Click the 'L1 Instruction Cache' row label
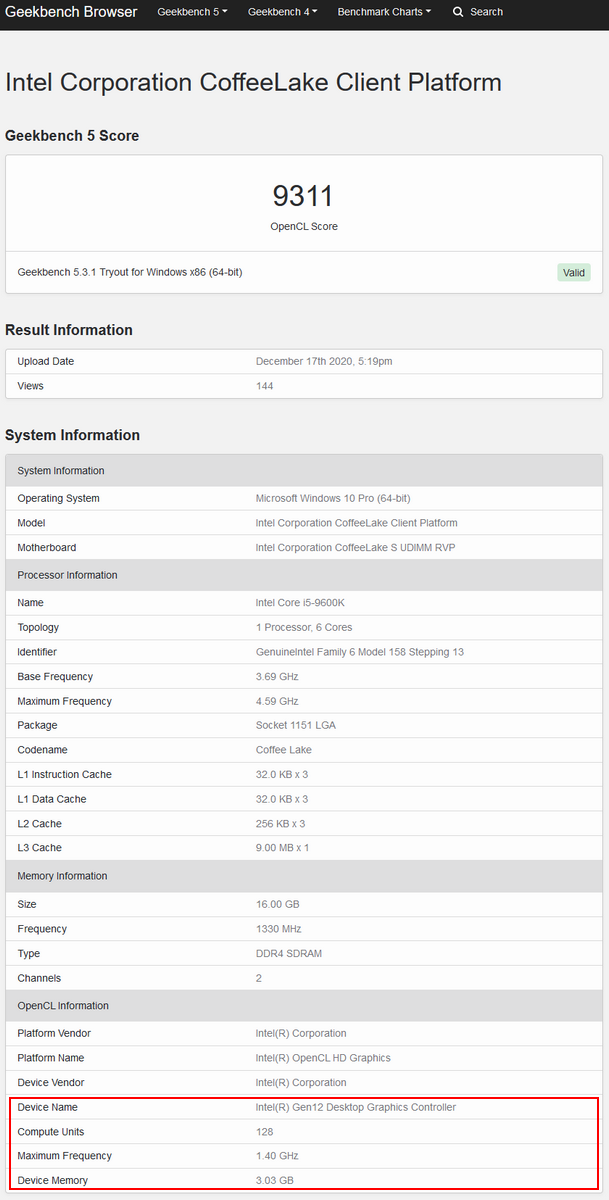 (x=65, y=774)
